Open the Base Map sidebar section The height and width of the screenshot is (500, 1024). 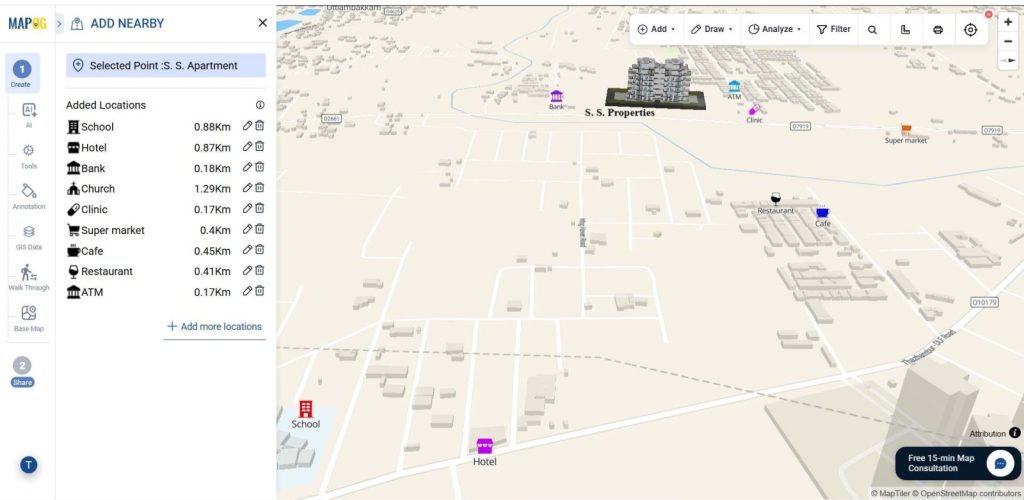tap(29, 319)
